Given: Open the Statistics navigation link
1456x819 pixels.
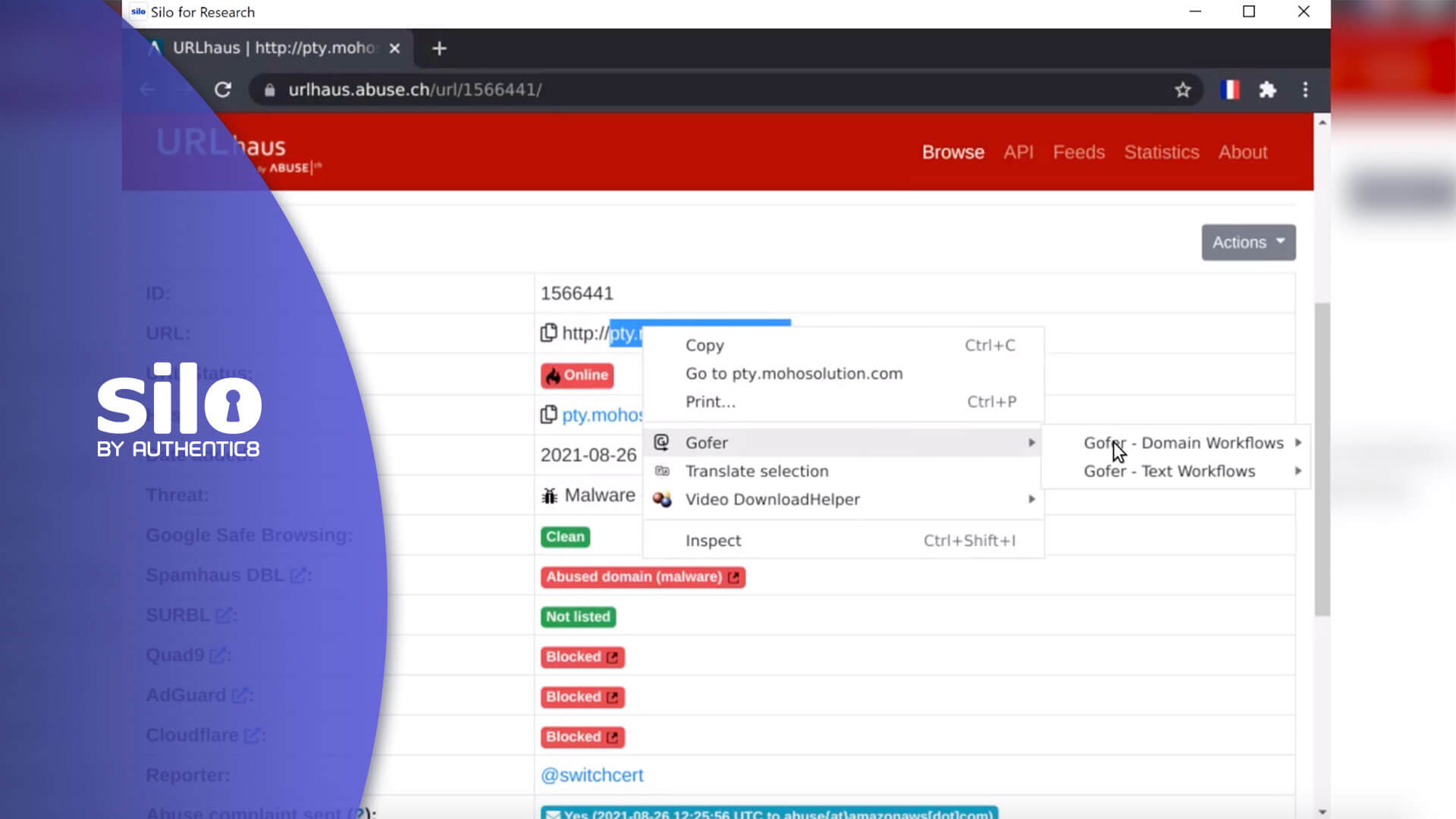Looking at the screenshot, I should 1161,152.
